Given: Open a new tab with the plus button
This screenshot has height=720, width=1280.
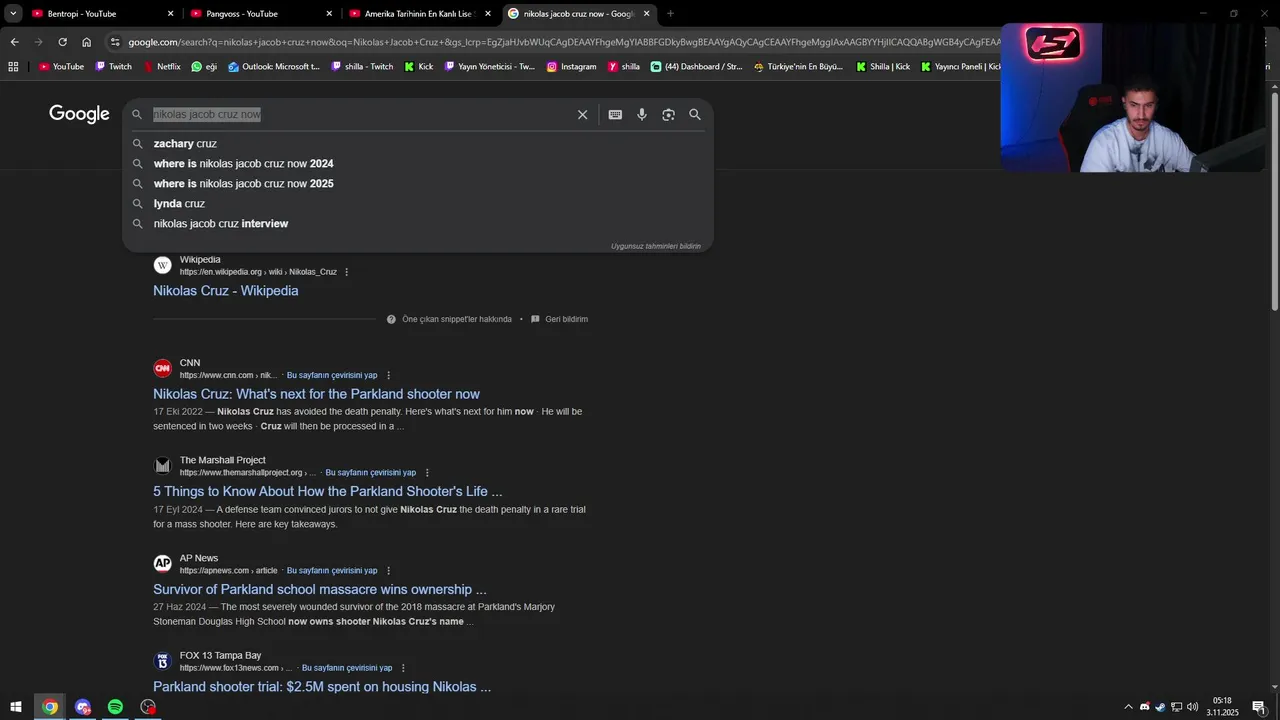Looking at the screenshot, I should pyautogui.click(x=670, y=14).
